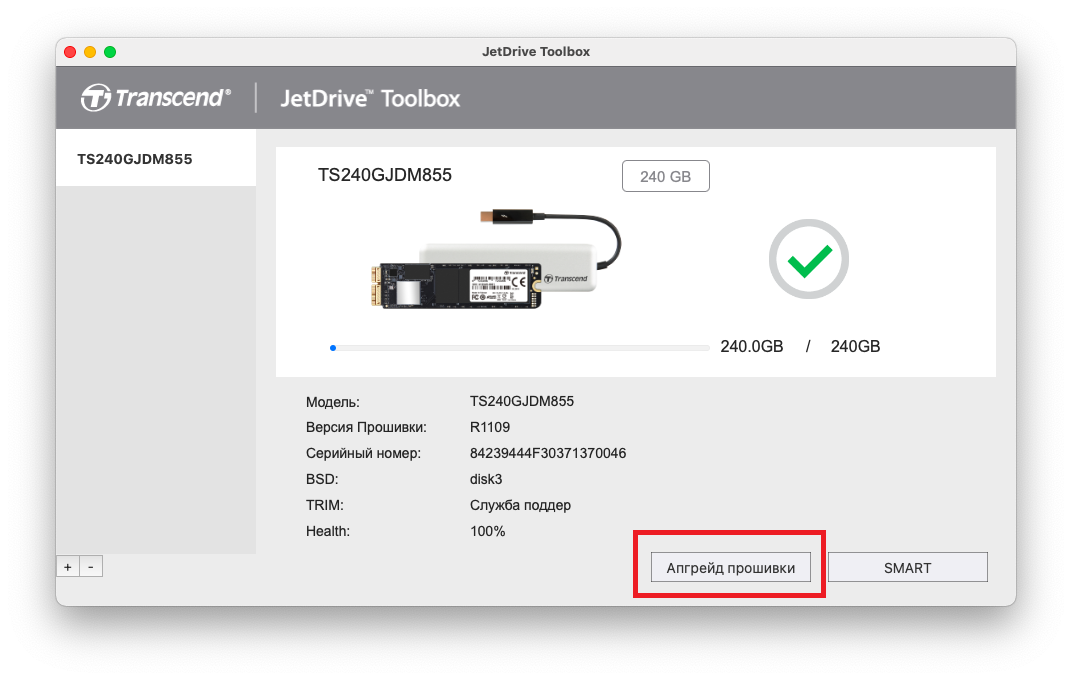Click serial number 84239444F30371370046
This screenshot has width=1072, height=680.
pos(548,453)
